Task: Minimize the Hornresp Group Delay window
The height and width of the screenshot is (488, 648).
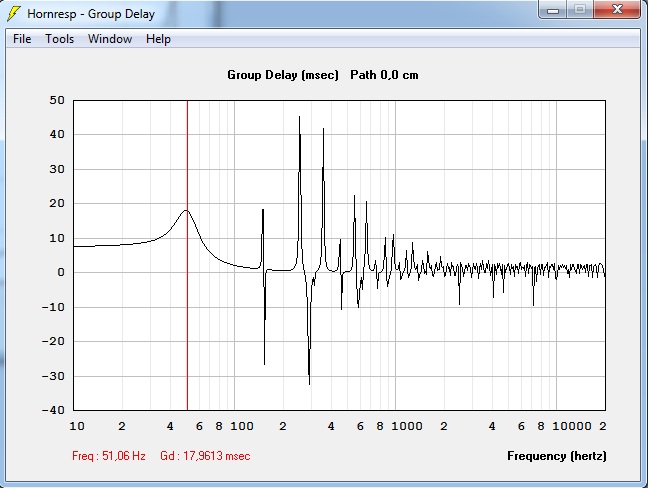Action: pos(553,10)
